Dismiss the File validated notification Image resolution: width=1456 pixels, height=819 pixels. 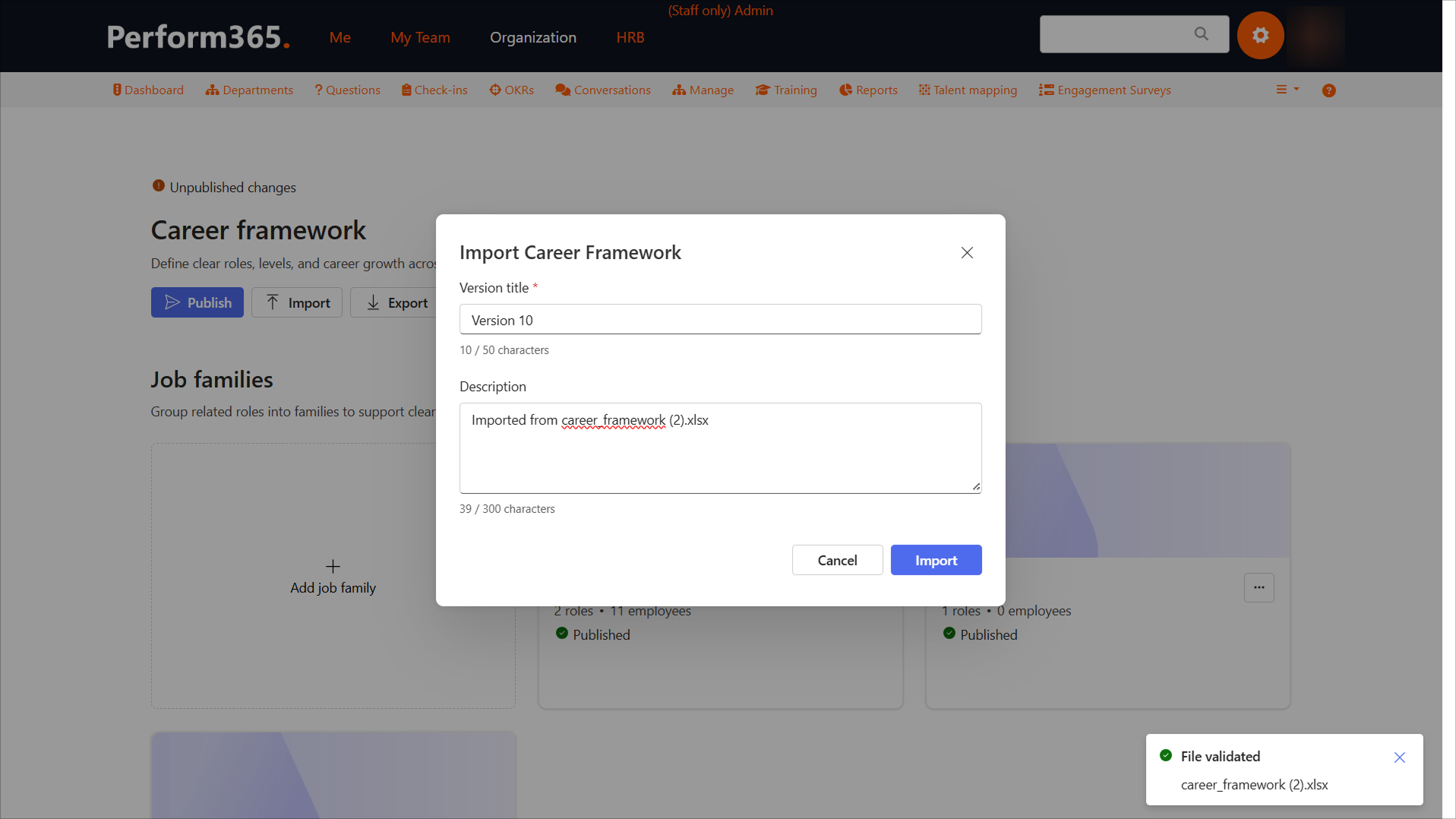(x=1400, y=757)
